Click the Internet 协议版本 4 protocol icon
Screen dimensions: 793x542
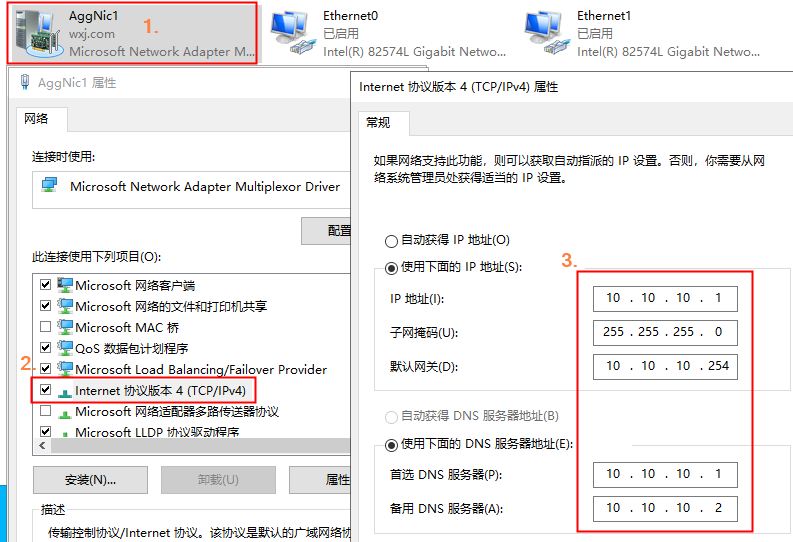[x=65, y=391]
